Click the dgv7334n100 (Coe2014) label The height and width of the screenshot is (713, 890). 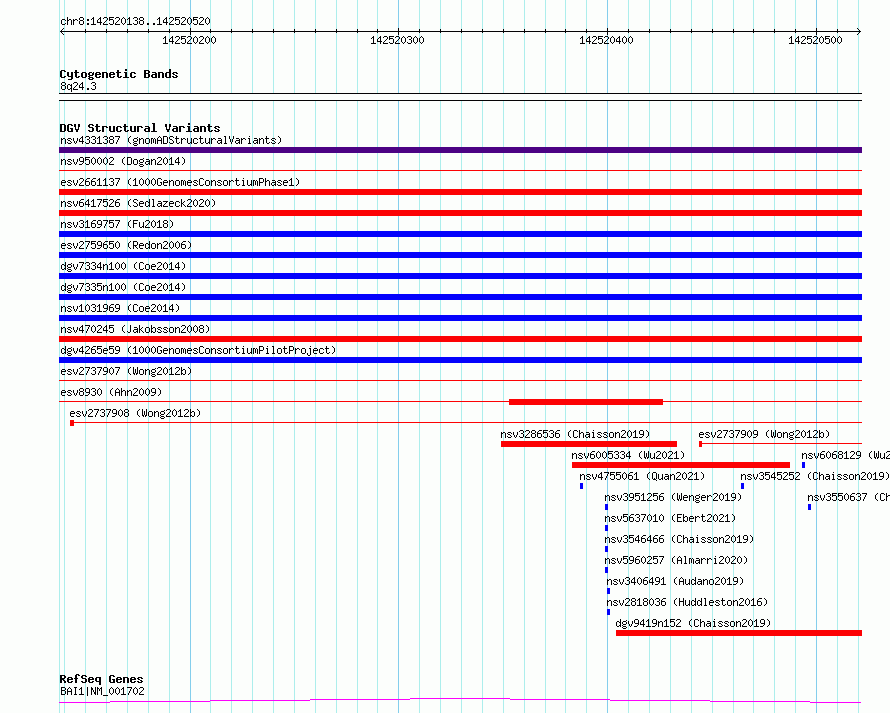point(123,266)
